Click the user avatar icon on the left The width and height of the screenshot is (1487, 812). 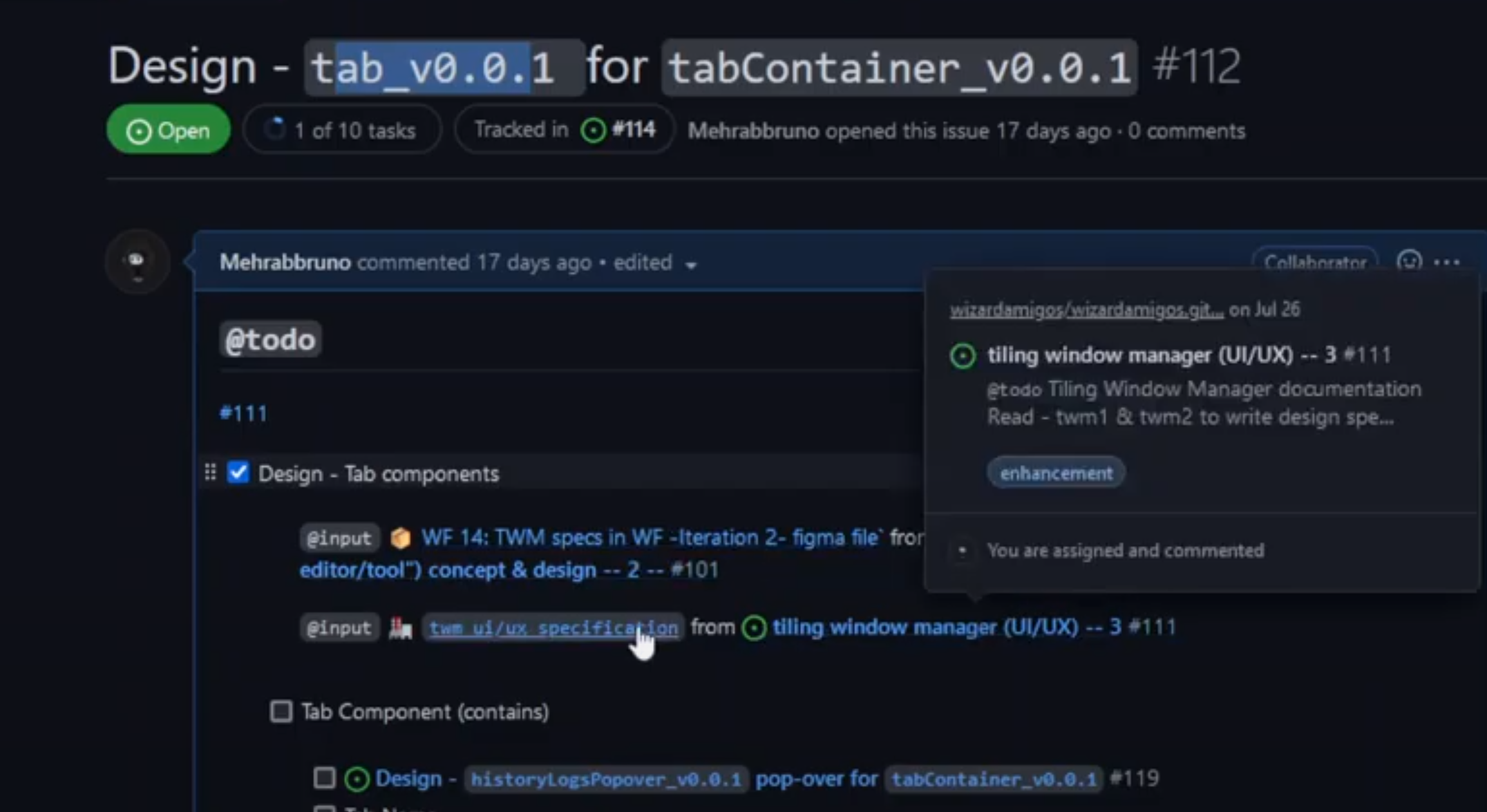(x=137, y=262)
